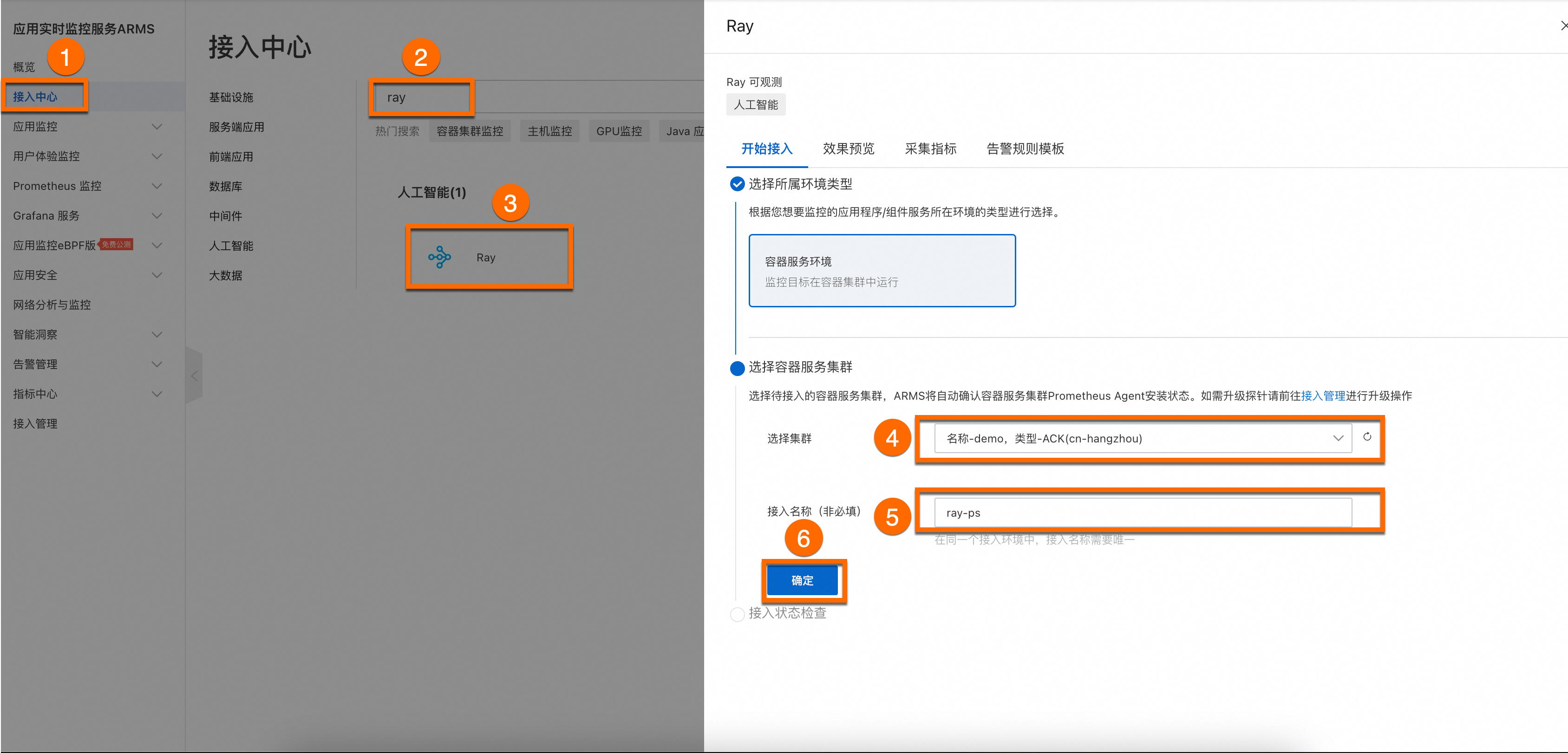Follow the 接入管理 link in description
The height and width of the screenshot is (753, 1568).
pos(1323,396)
